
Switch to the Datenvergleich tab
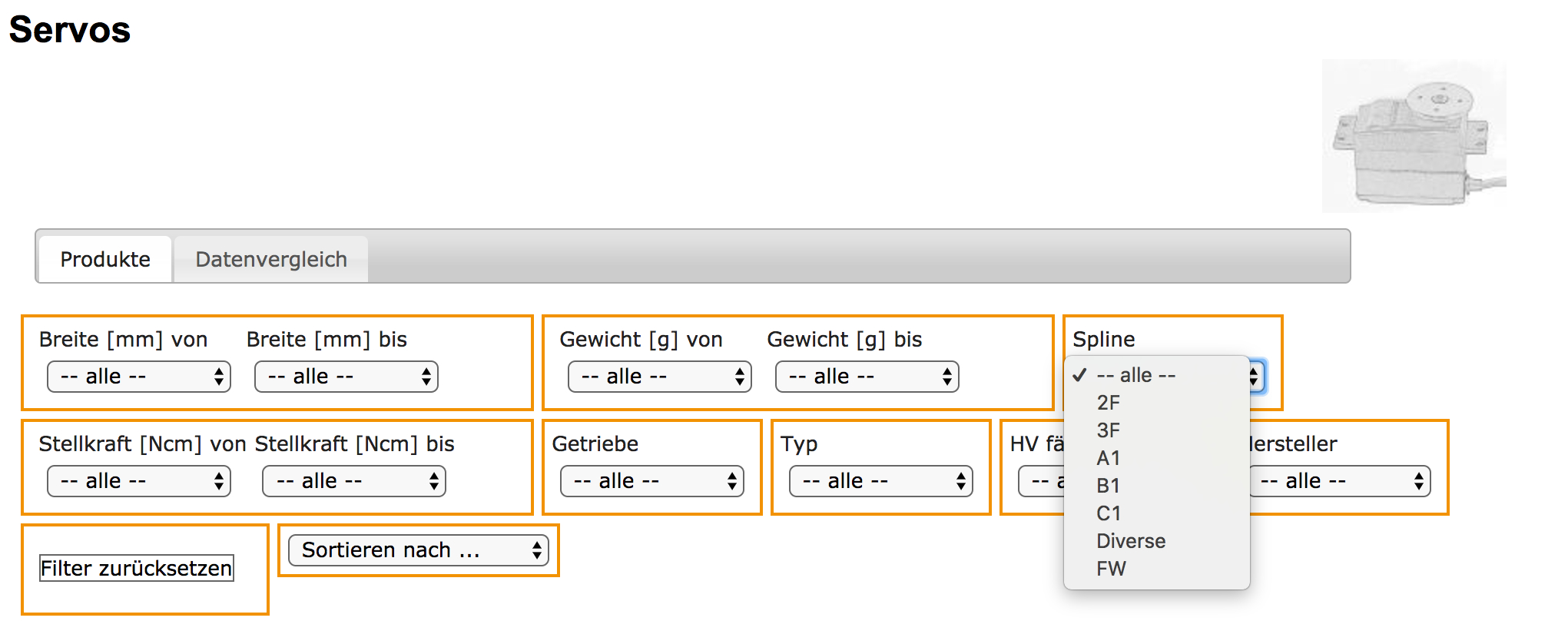(270, 260)
